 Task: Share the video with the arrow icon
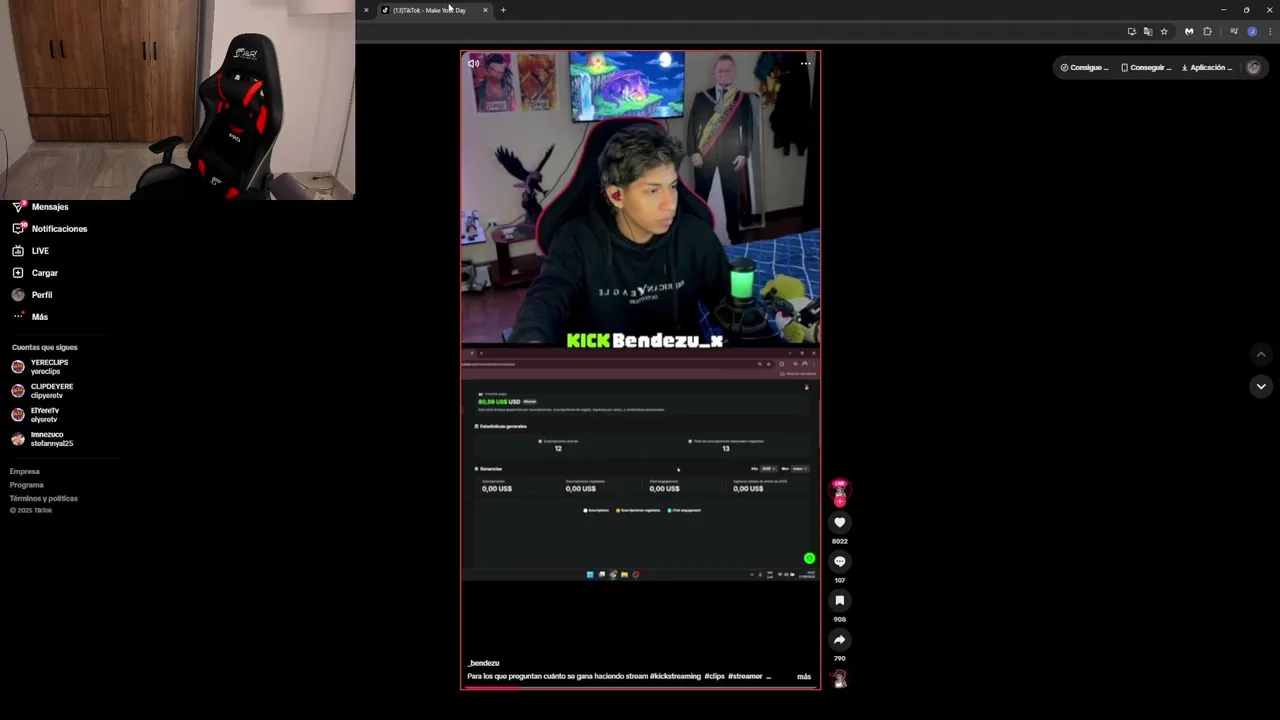point(839,639)
